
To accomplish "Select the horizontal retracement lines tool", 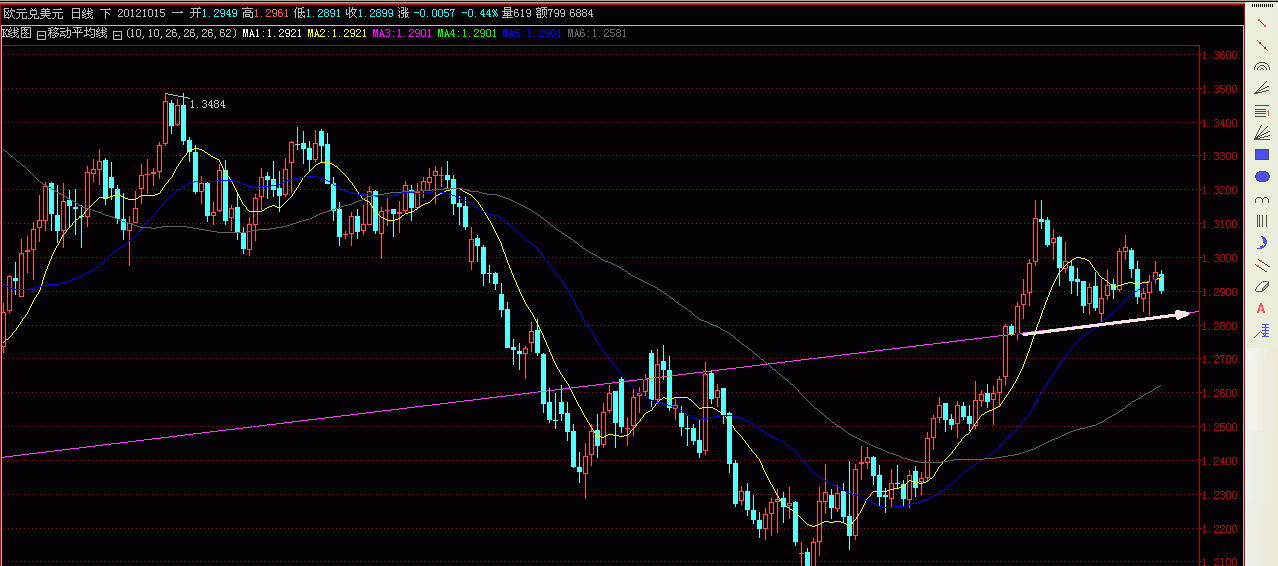I will (x=1261, y=111).
